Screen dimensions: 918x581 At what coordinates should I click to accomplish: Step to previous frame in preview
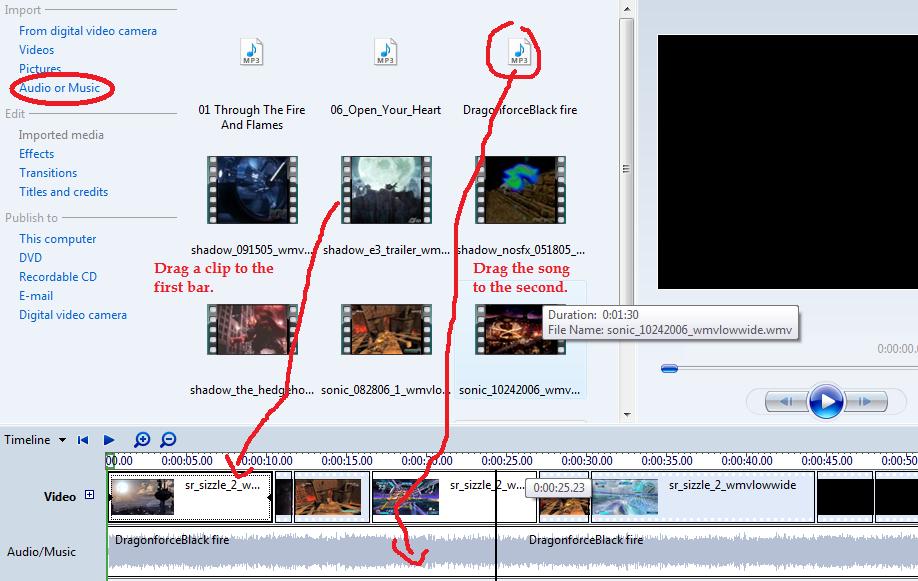coord(786,402)
